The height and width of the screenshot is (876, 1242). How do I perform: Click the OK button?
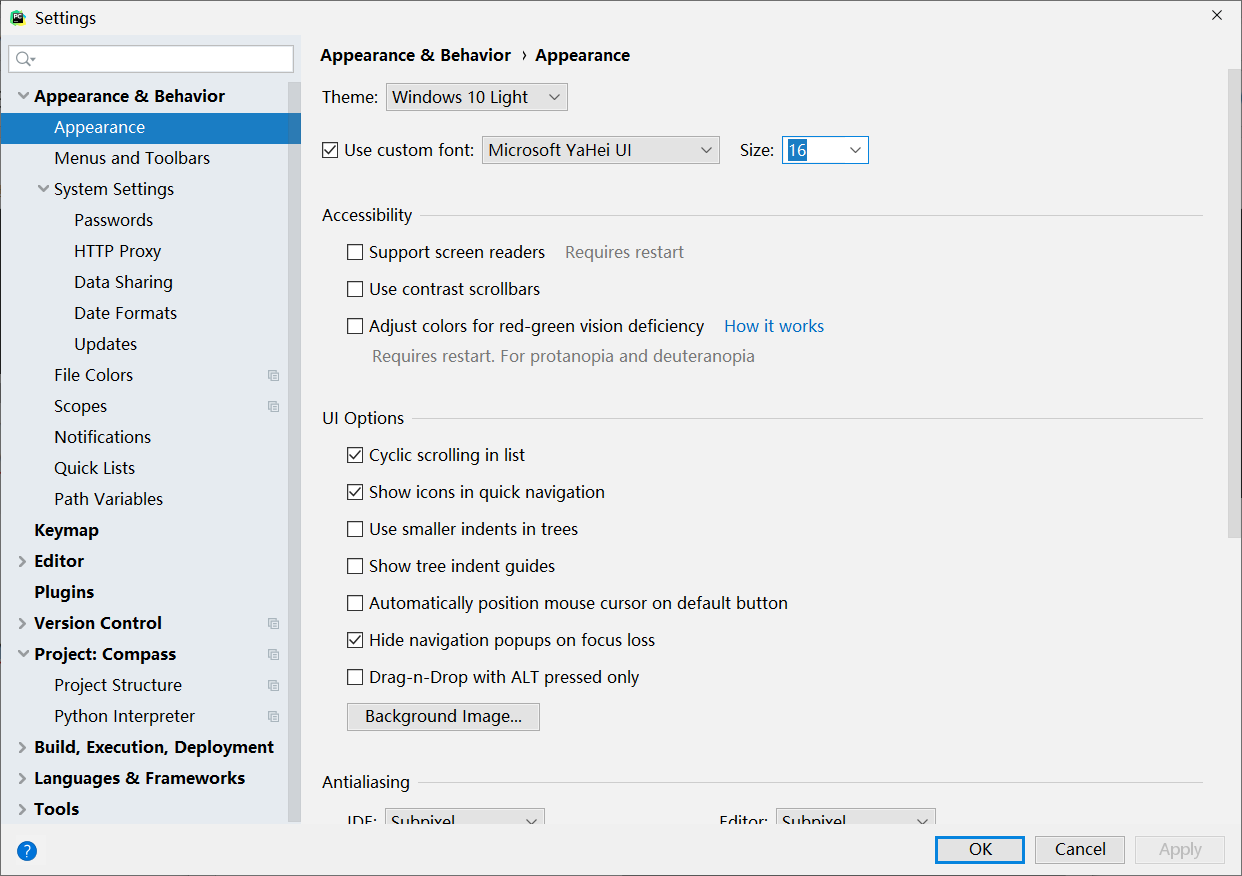[980, 849]
